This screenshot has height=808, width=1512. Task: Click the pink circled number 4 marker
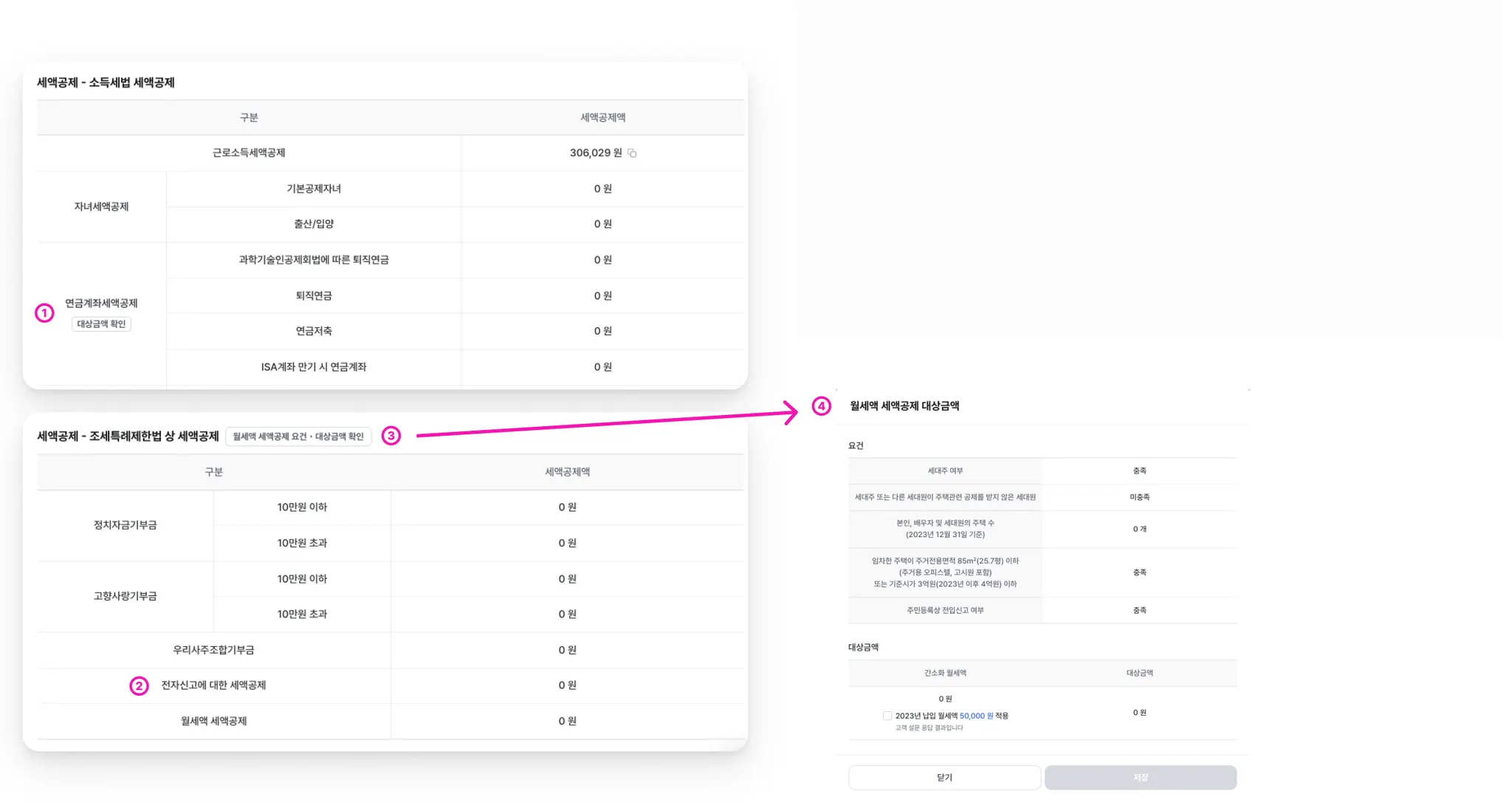pyautogui.click(x=821, y=406)
